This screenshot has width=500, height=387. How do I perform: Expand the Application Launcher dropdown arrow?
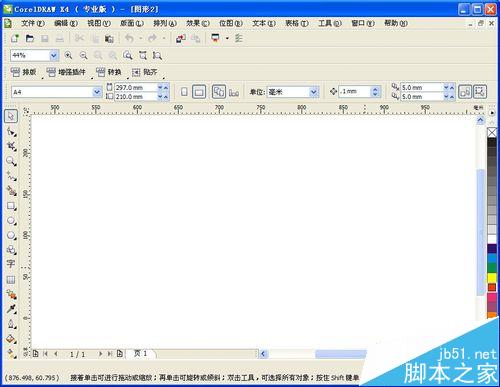coord(227,39)
